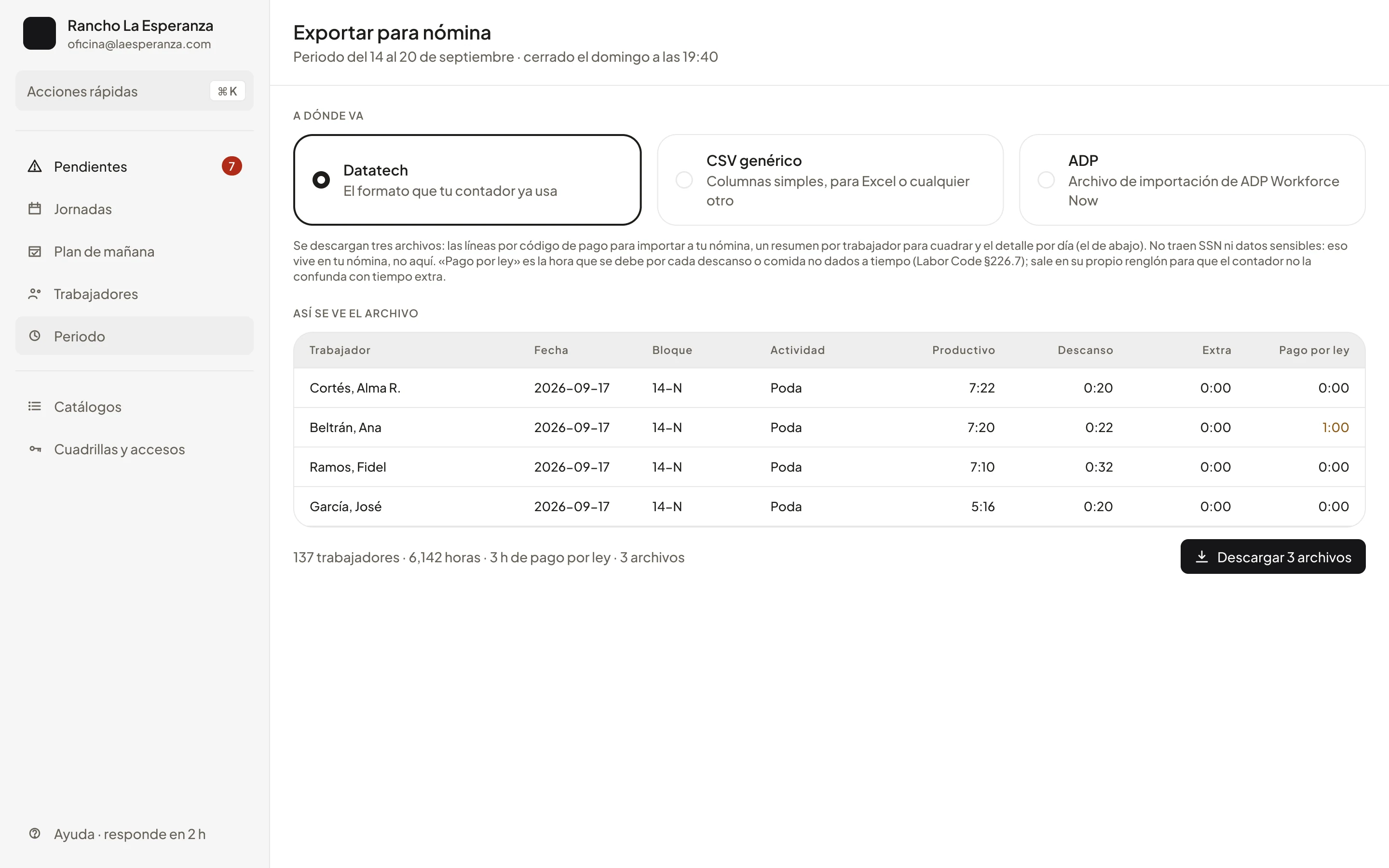Screen dimensions: 1389x868
Task: Select the Datatech export format radio
Action: 321,180
